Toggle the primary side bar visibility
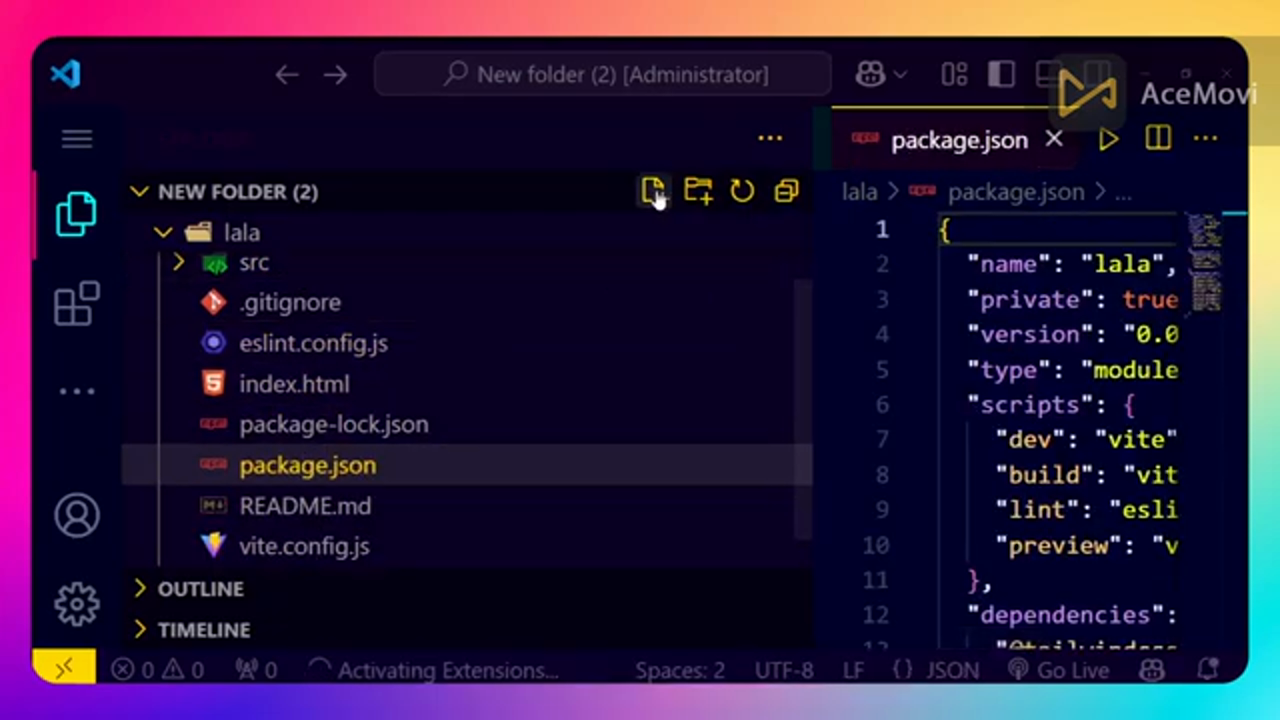 pos(1001,74)
